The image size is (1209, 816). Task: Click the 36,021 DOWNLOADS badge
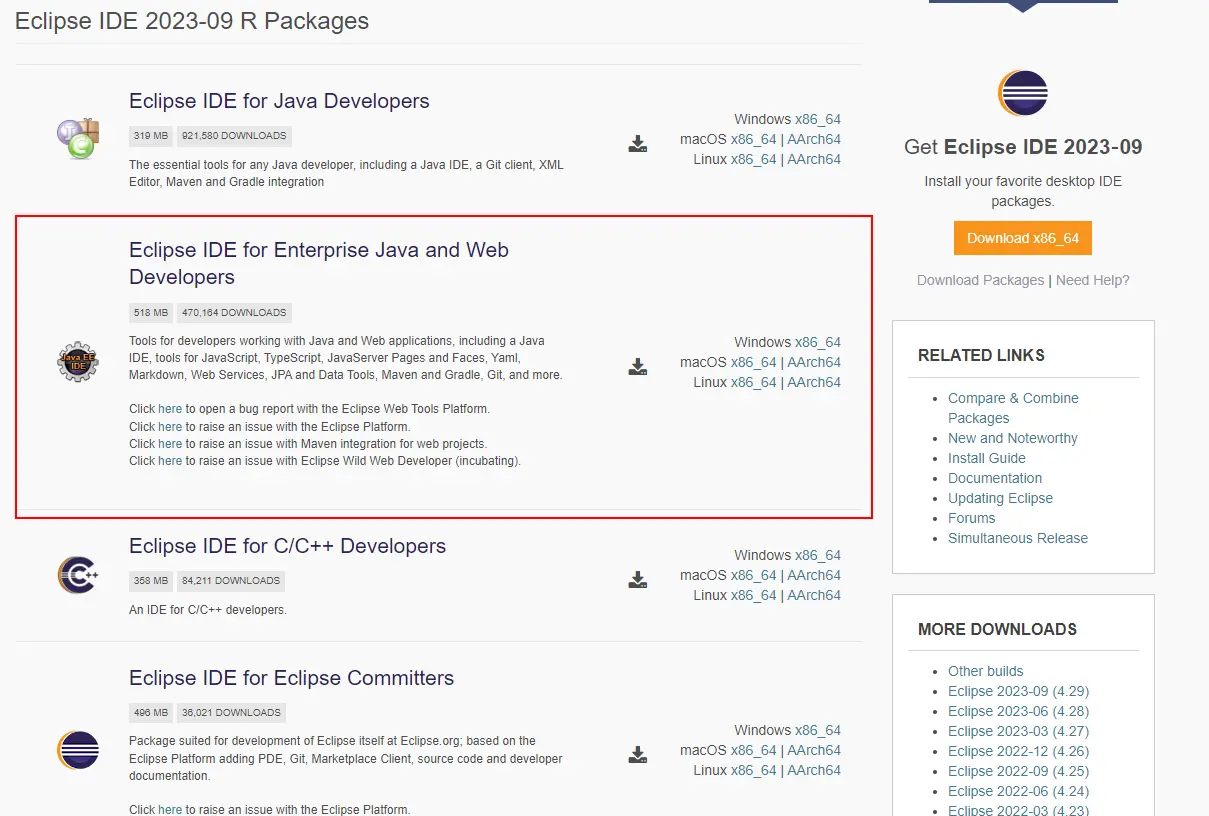tap(231, 713)
